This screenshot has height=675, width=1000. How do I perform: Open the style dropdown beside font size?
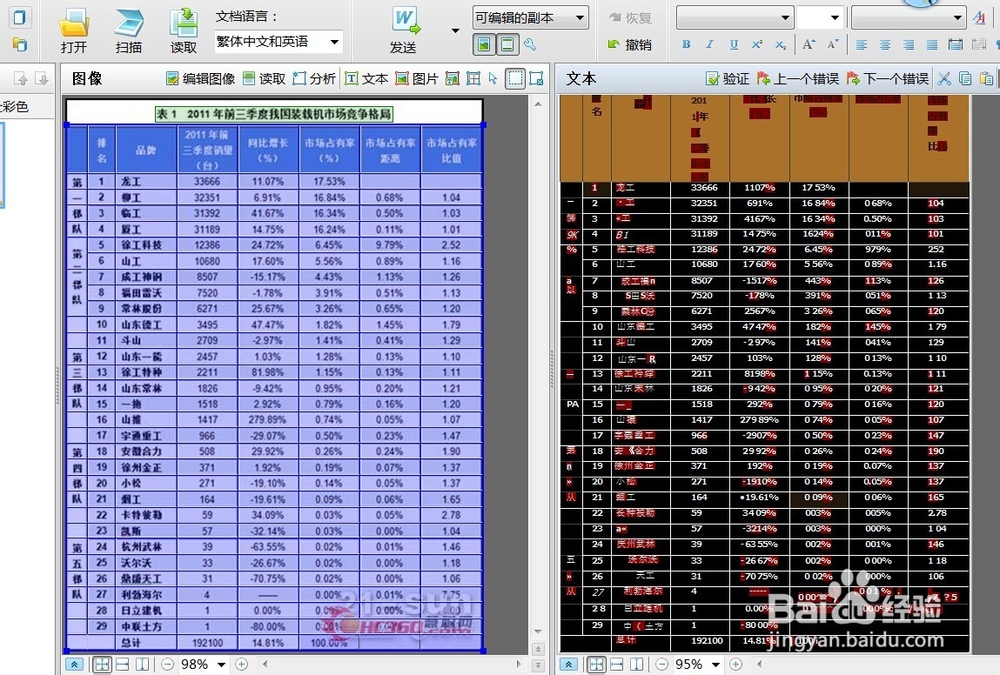pos(908,18)
